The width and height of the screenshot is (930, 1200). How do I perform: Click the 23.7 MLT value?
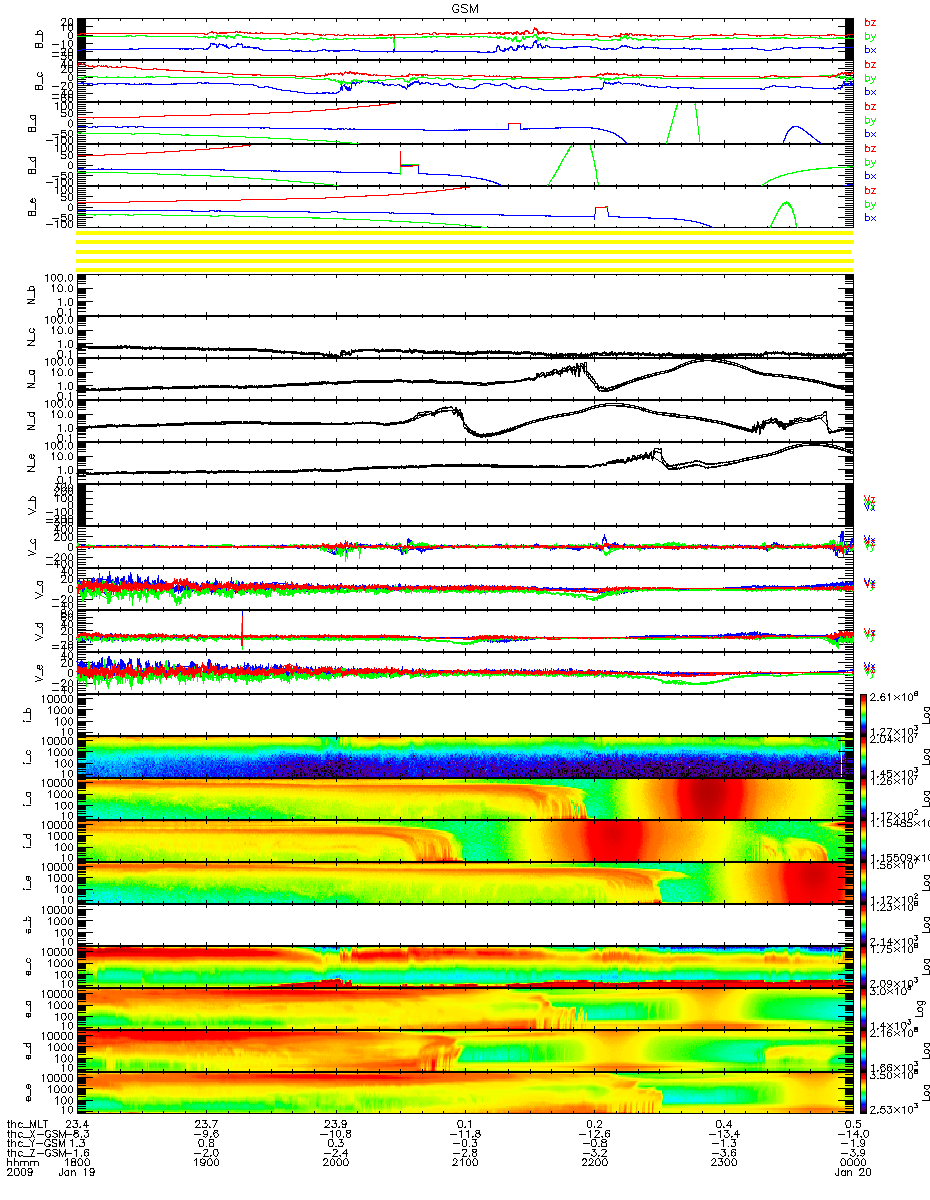(x=207, y=1122)
